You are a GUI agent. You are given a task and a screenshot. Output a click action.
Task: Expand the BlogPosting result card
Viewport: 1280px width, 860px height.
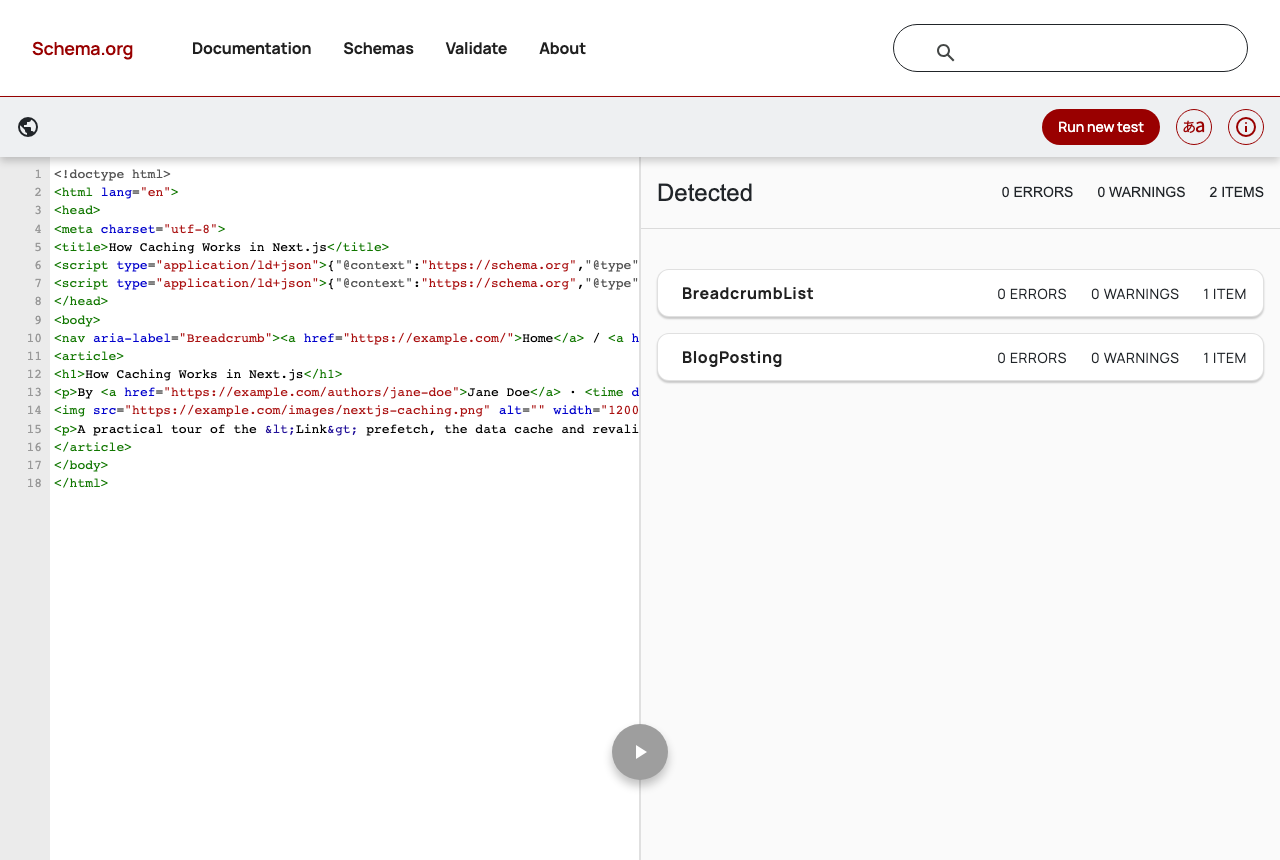click(960, 358)
